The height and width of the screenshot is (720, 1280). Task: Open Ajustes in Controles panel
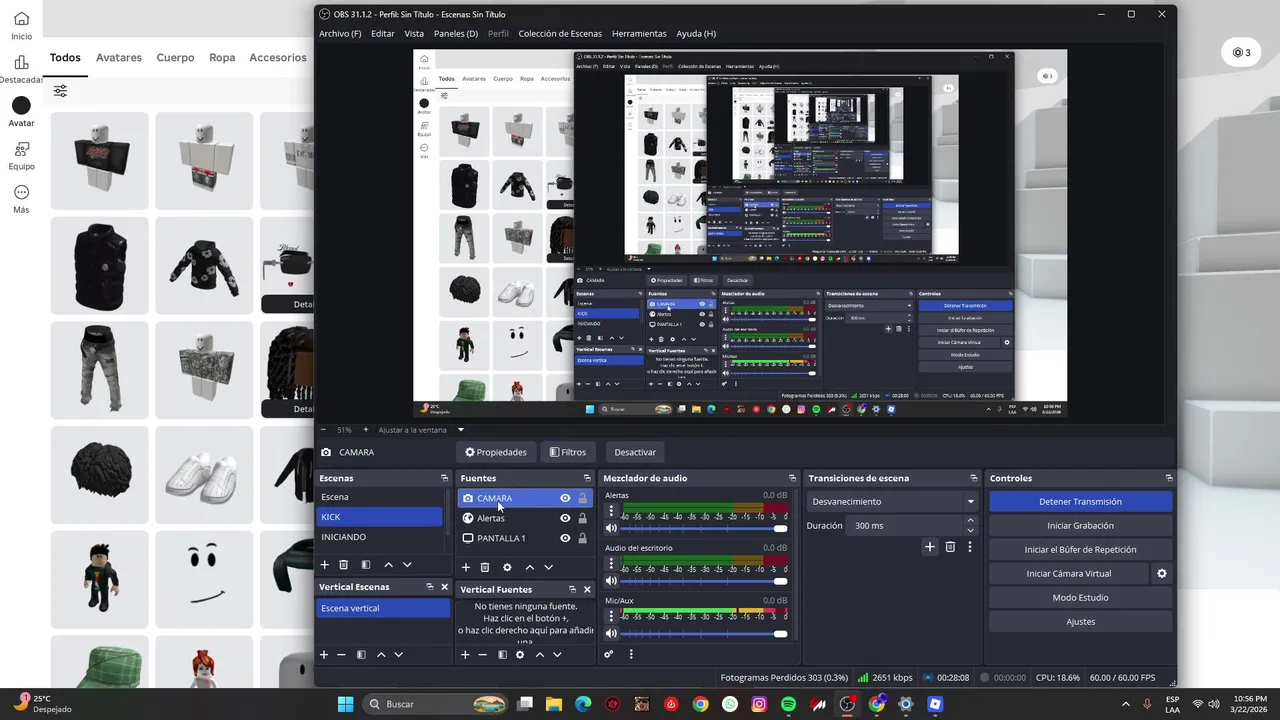pyautogui.click(x=1080, y=621)
